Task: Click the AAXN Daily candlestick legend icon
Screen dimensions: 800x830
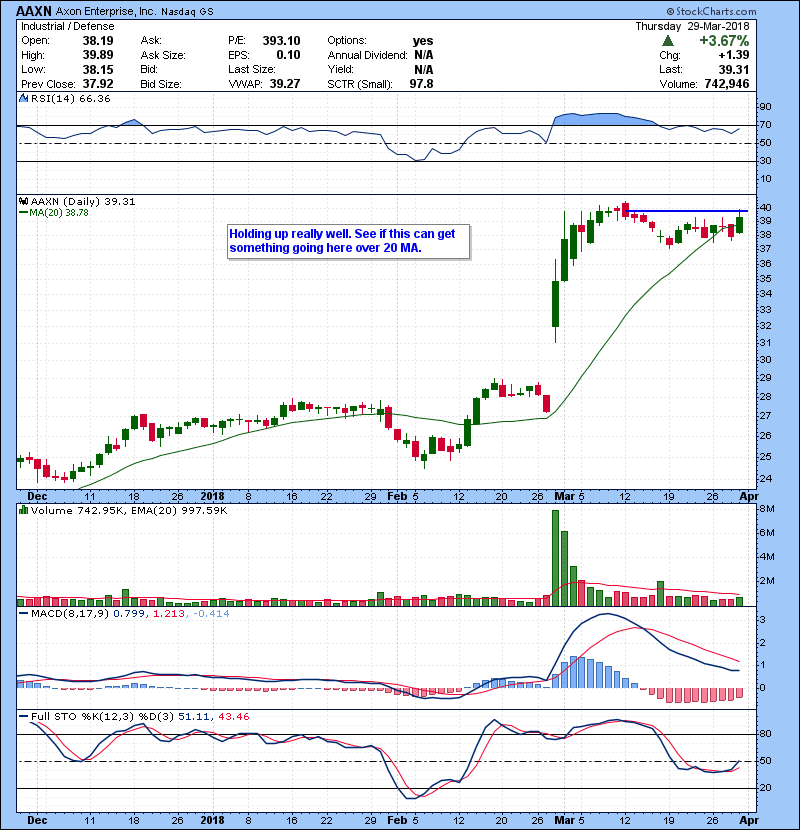Action: point(23,201)
